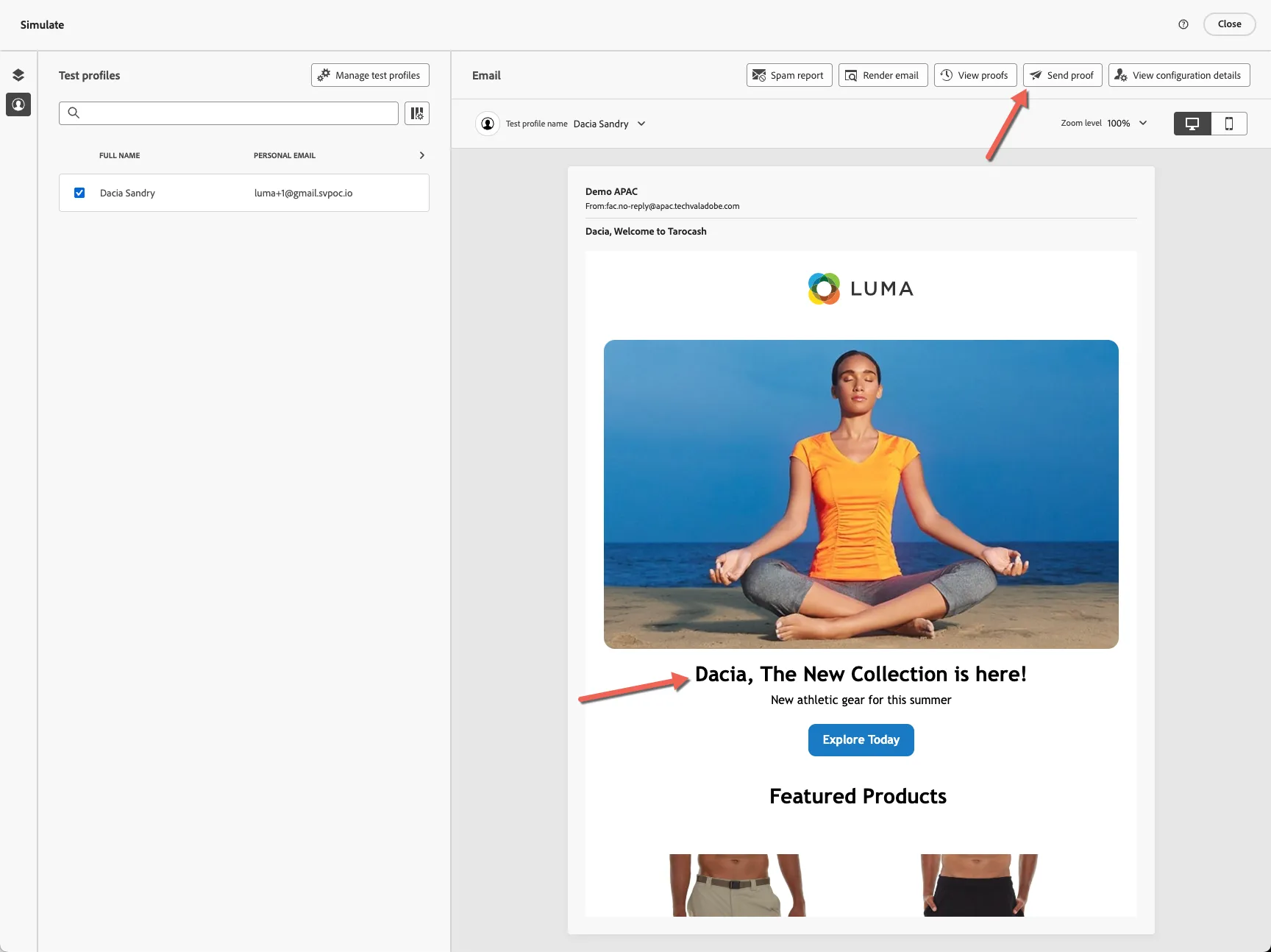Click the Luma logo in email
Screen dimensions: 1271x952
pyautogui.click(x=861, y=288)
